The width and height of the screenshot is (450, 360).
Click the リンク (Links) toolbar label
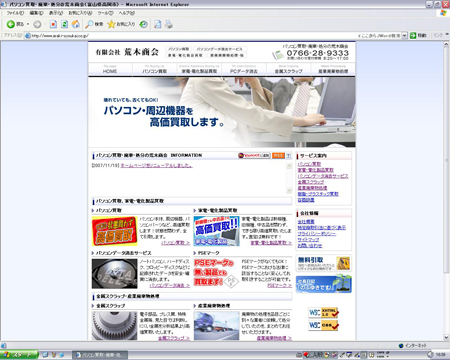tap(438, 35)
